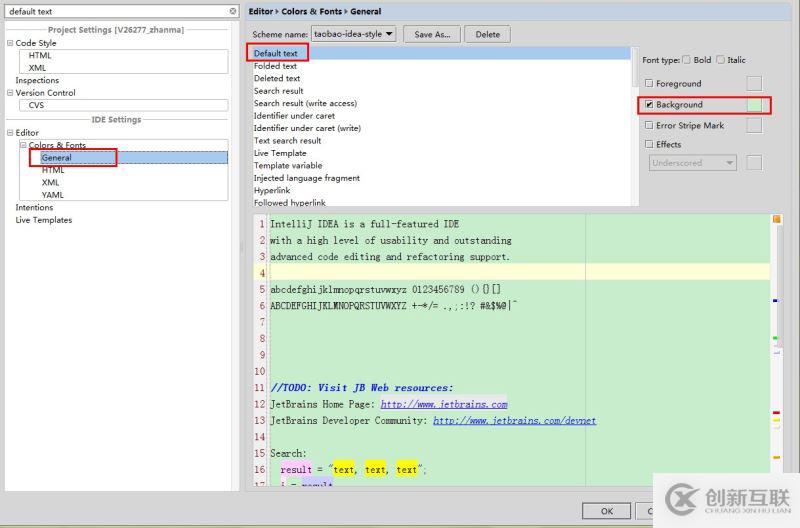
Task: Click the Effects color box
Action: pyautogui.click(x=755, y=163)
